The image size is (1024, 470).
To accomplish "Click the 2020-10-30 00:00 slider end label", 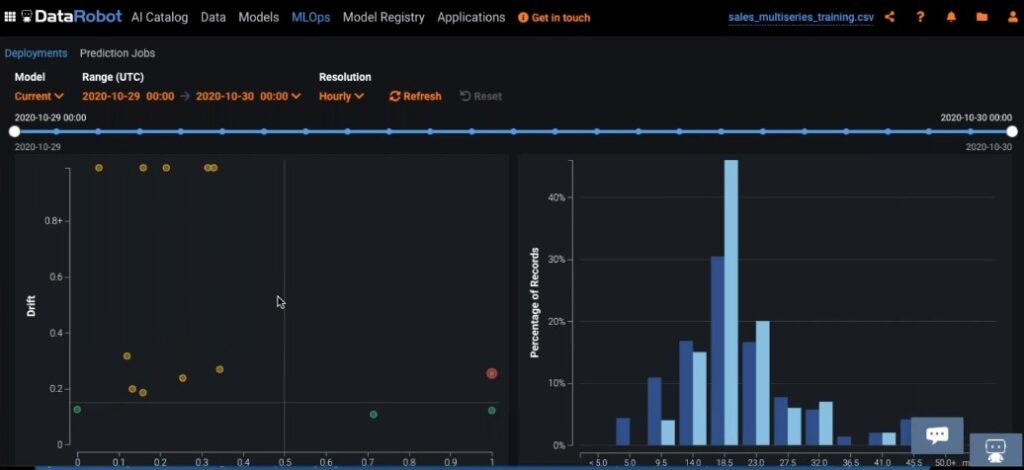I will (976, 118).
